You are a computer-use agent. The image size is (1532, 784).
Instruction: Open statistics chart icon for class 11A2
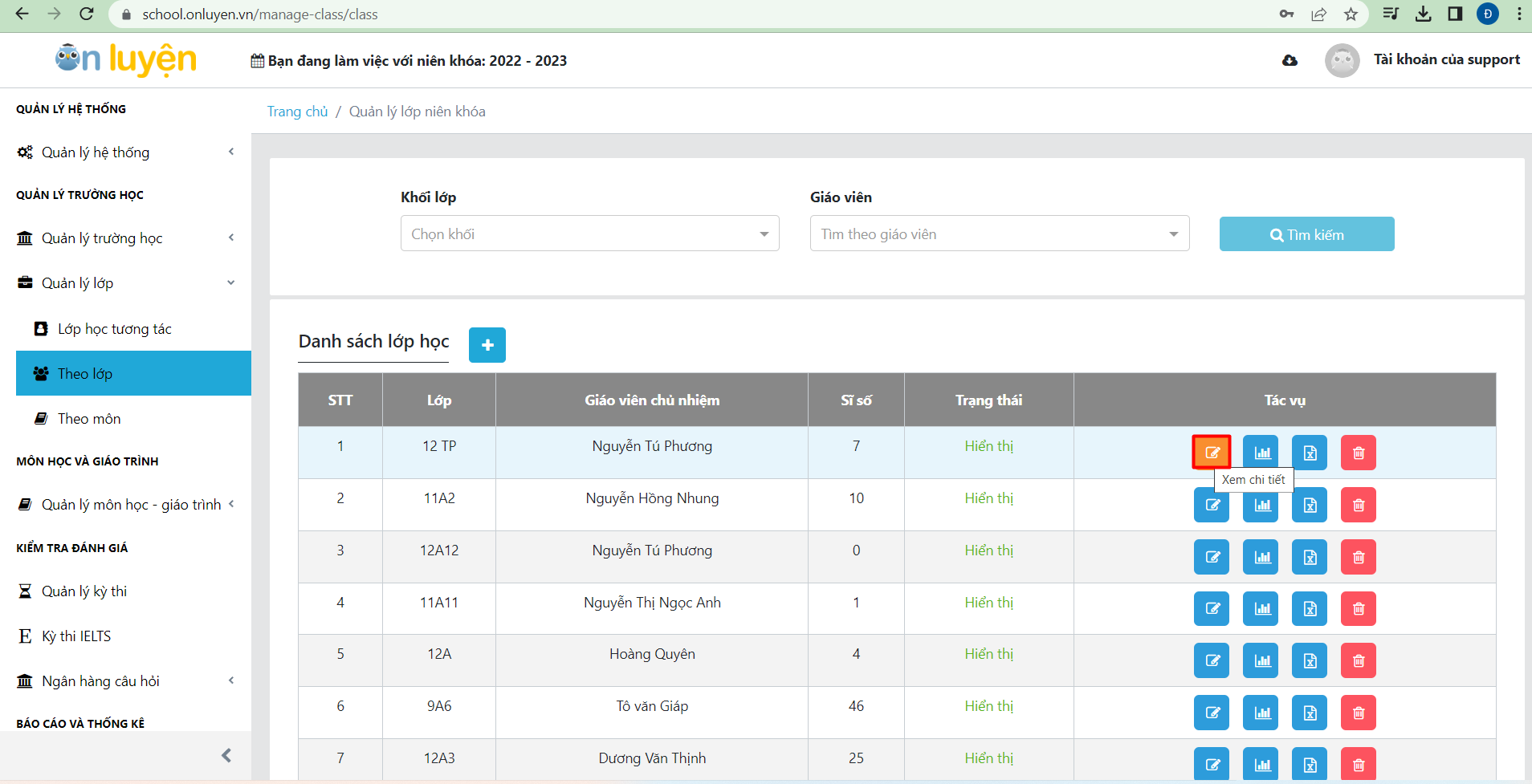[x=1261, y=505]
